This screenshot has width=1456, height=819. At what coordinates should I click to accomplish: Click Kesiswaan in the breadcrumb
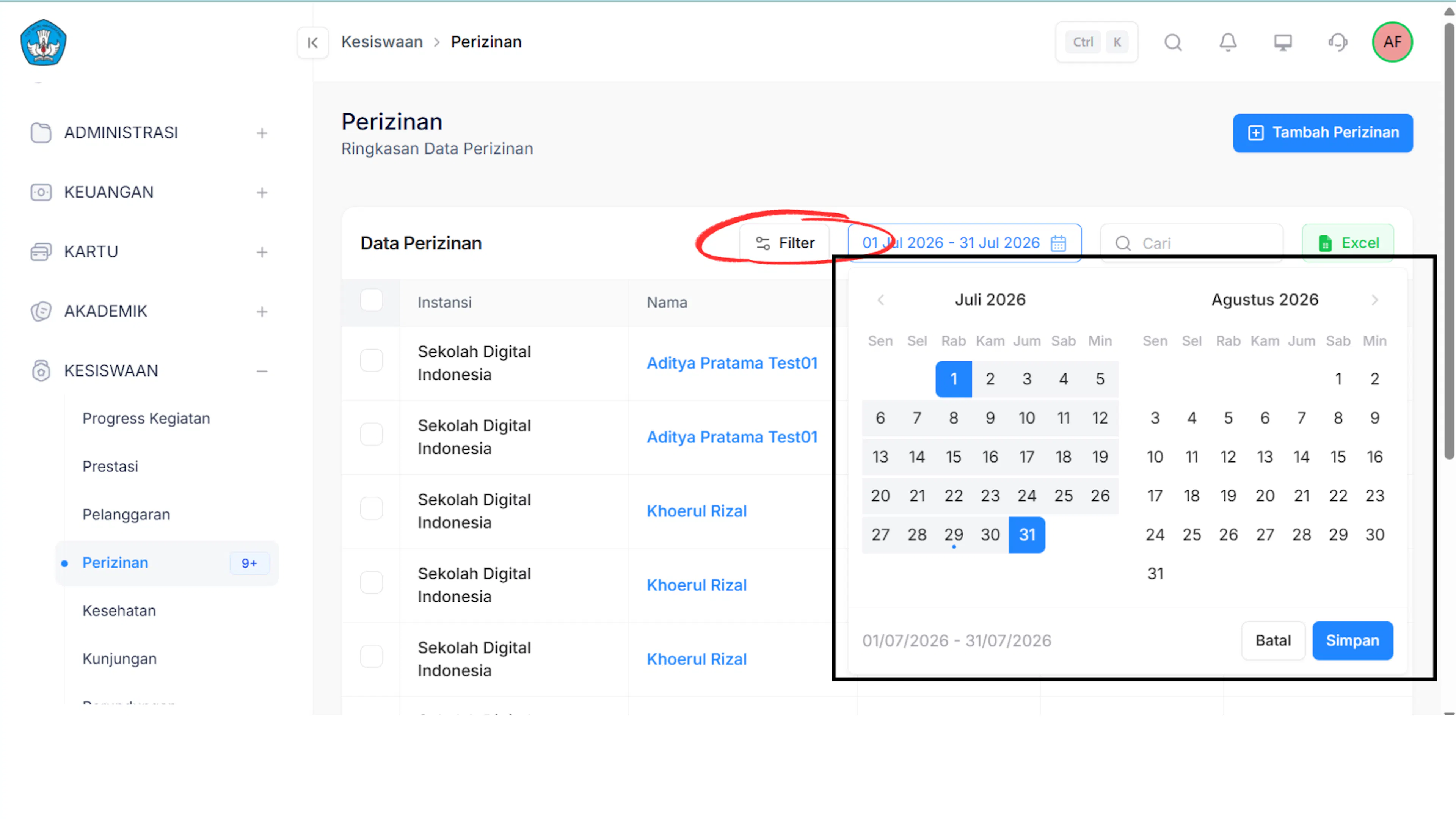382,42
